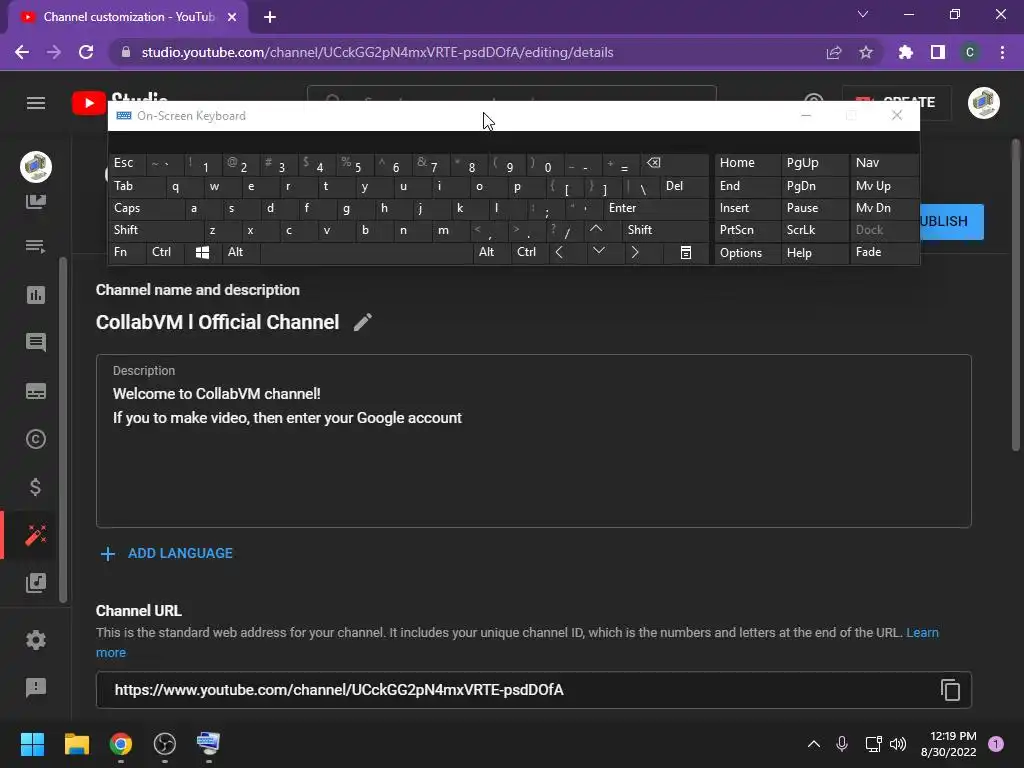Bookmark this page with the star icon
Viewport: 1024px width, 768px height.
pyautogui.click(x=866, y=52)
